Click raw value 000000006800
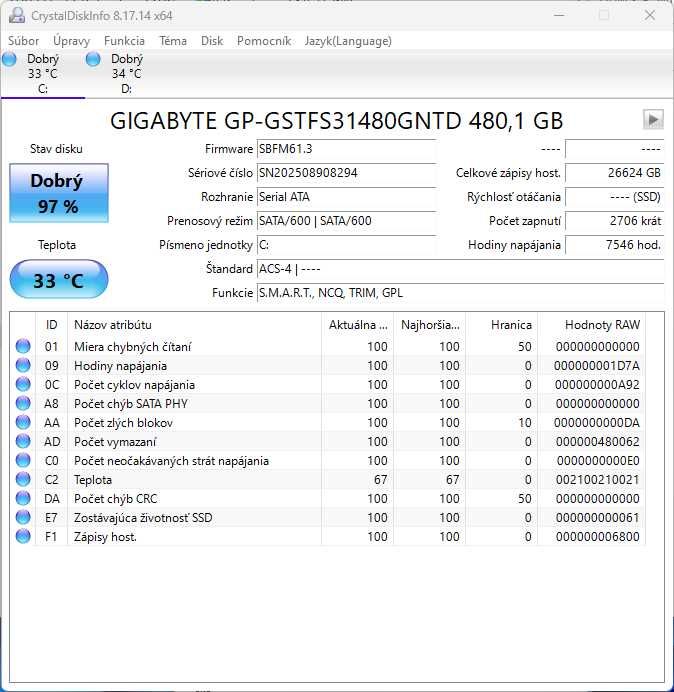Screen dimensions: 674x692 (598, 537)
